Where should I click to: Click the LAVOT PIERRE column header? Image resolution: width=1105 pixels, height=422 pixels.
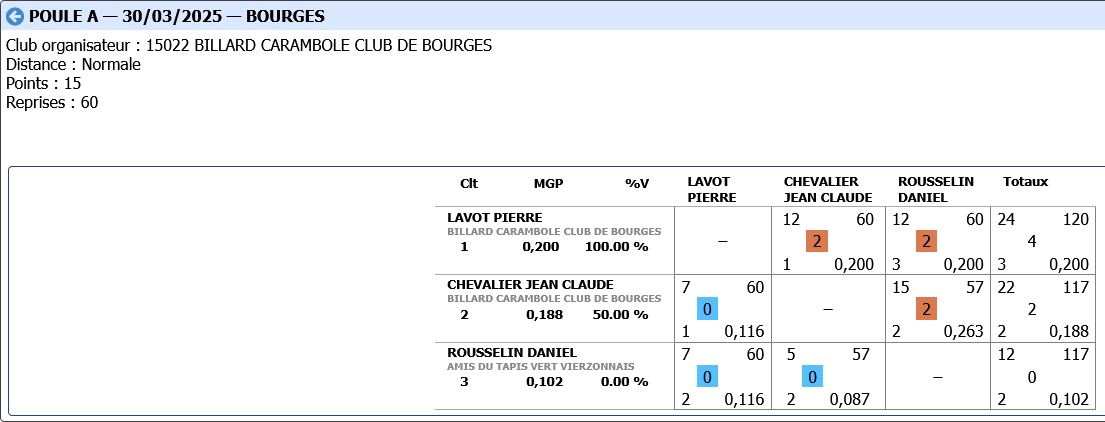712,190
